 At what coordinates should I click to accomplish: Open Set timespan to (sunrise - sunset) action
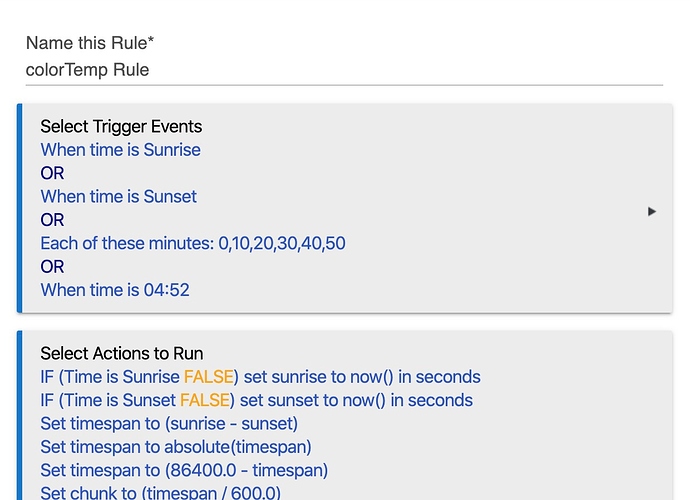point(169,424)
